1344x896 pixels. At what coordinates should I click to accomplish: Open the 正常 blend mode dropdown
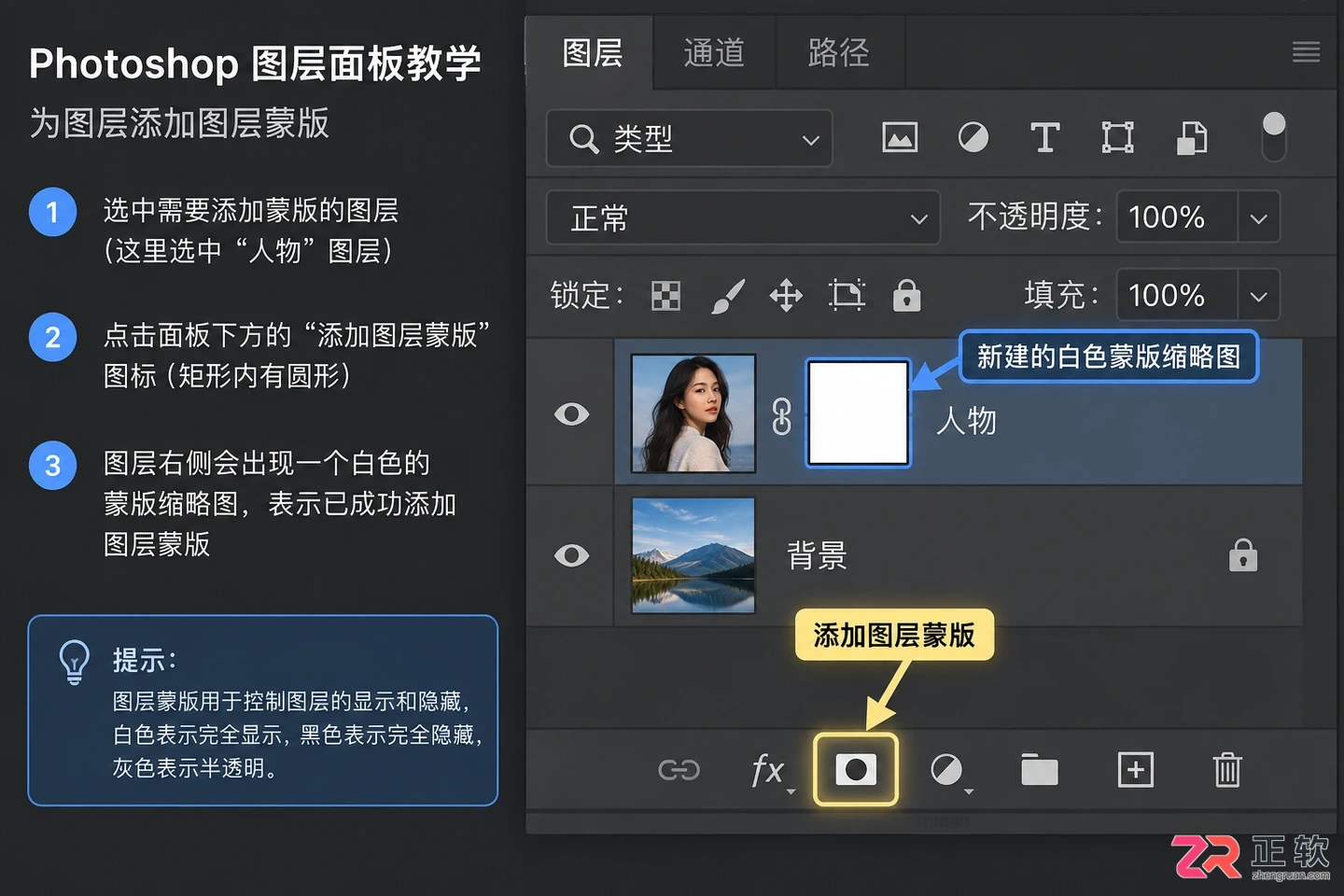click(743, 218)
